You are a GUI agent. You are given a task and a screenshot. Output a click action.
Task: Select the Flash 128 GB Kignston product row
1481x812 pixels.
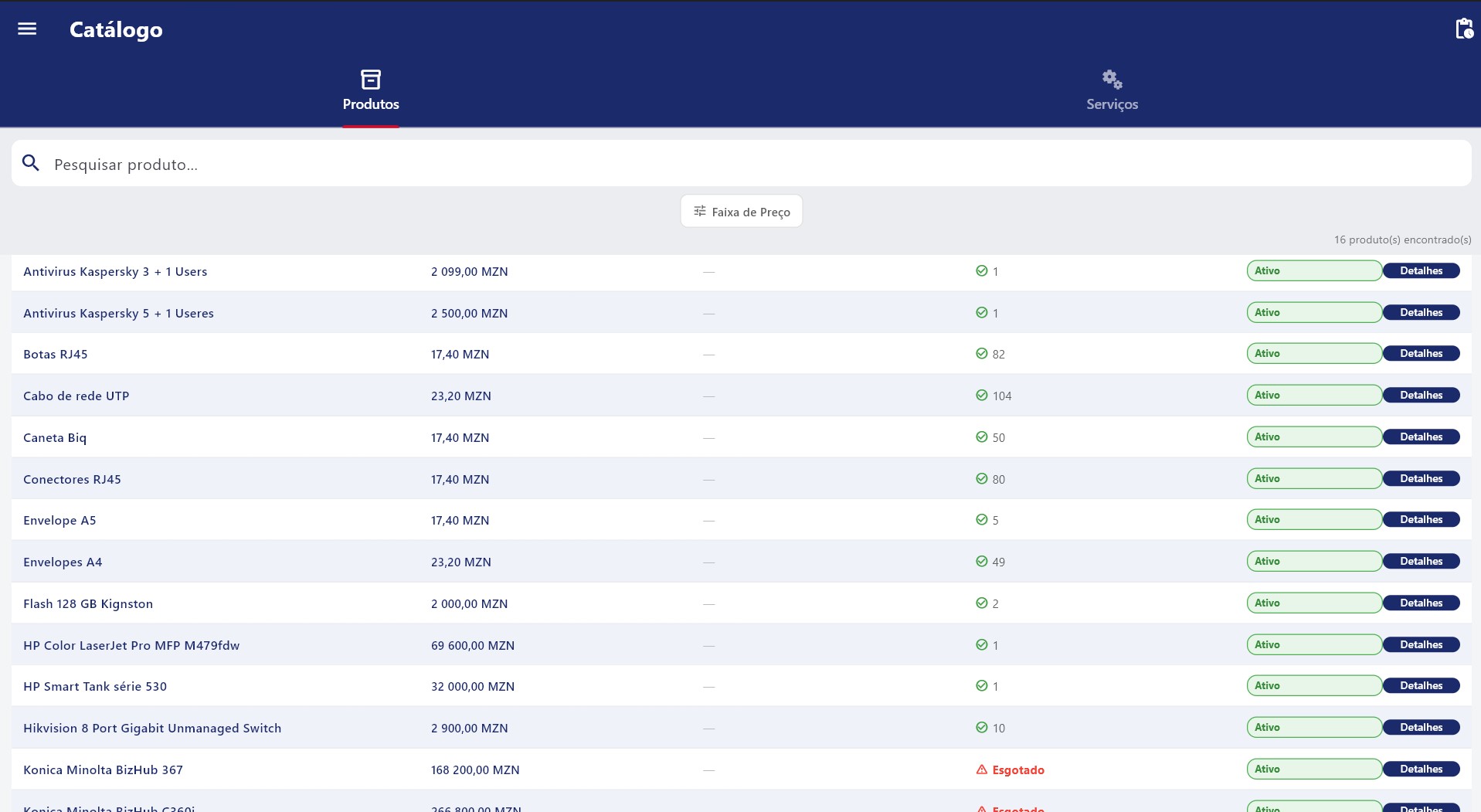(x=742, y=603)
